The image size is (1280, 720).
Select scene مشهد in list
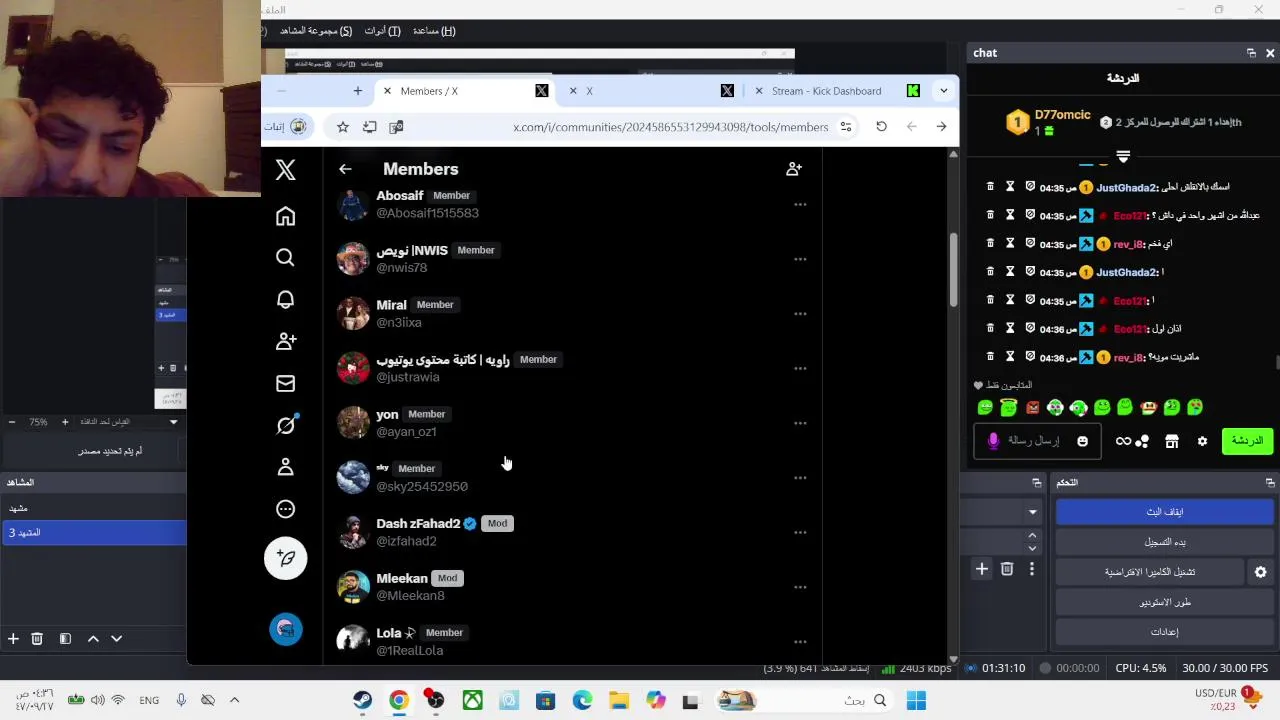[x=93, y=508]
